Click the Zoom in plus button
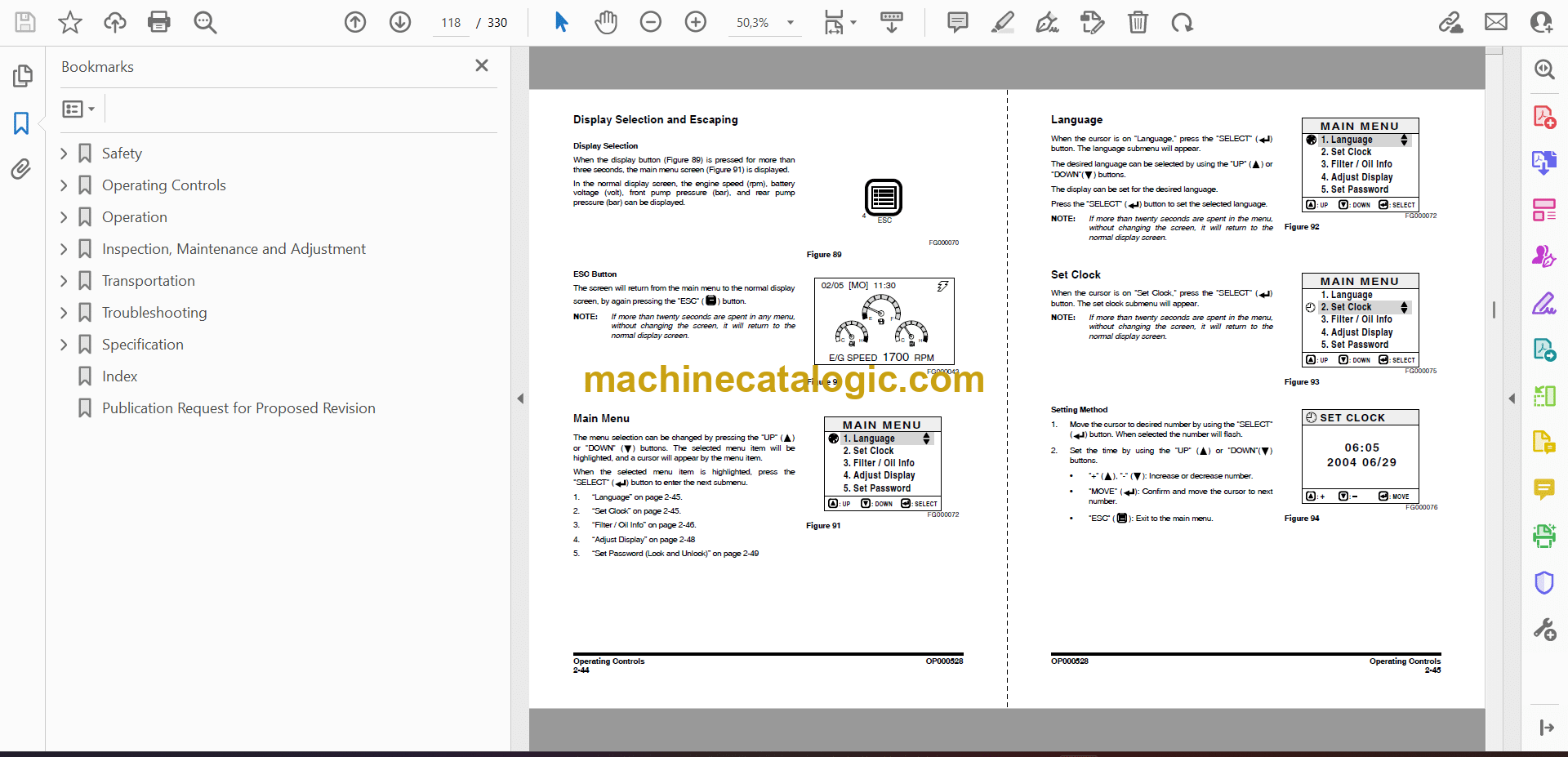Viewport: 1568px width, 757px height. pyautogui.click(x=695, y=22)
